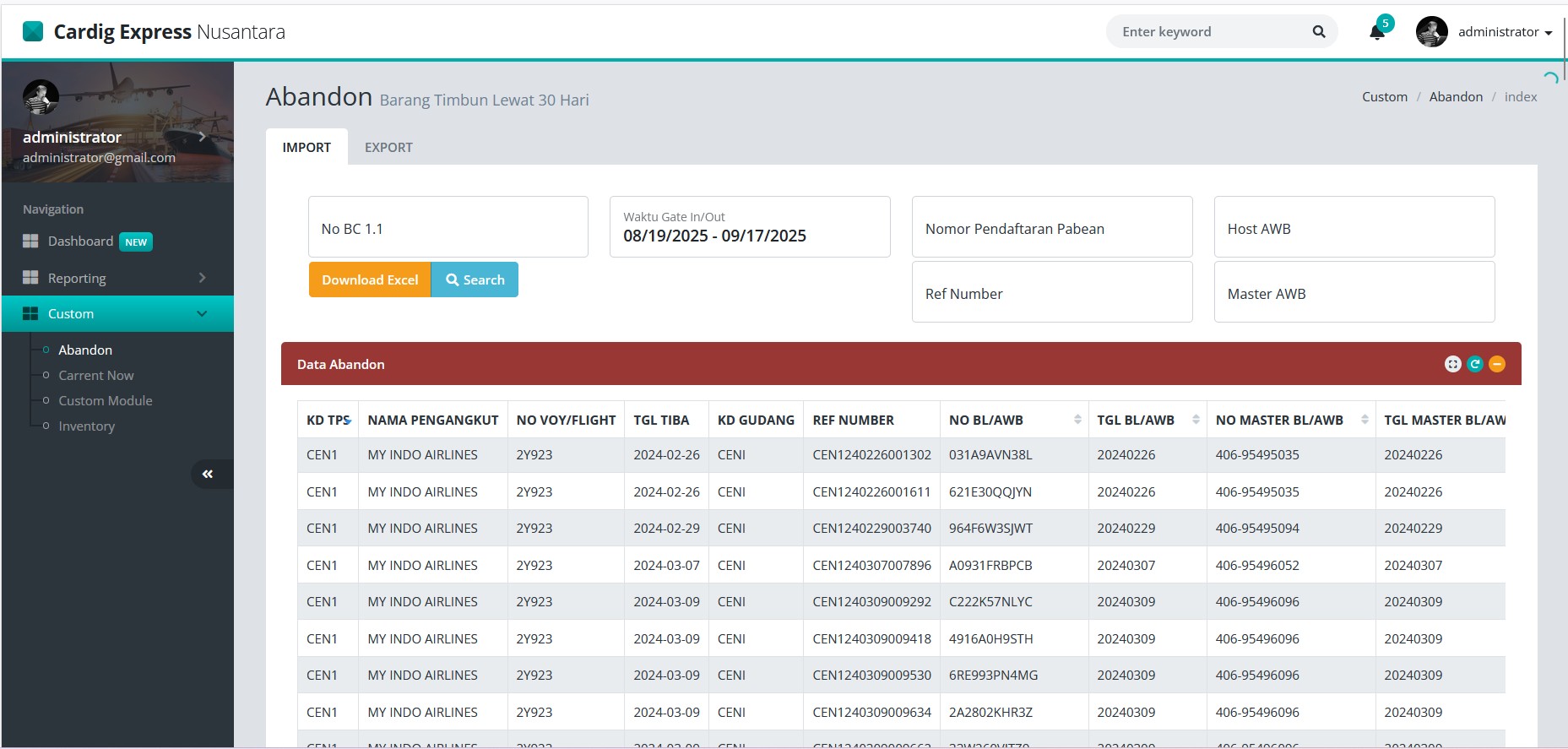Image resolution: width=1568 pixels, height=749 pixels.
Task: Sort by NO MASTER BL/AWB column
Action: pos(1365,420)
